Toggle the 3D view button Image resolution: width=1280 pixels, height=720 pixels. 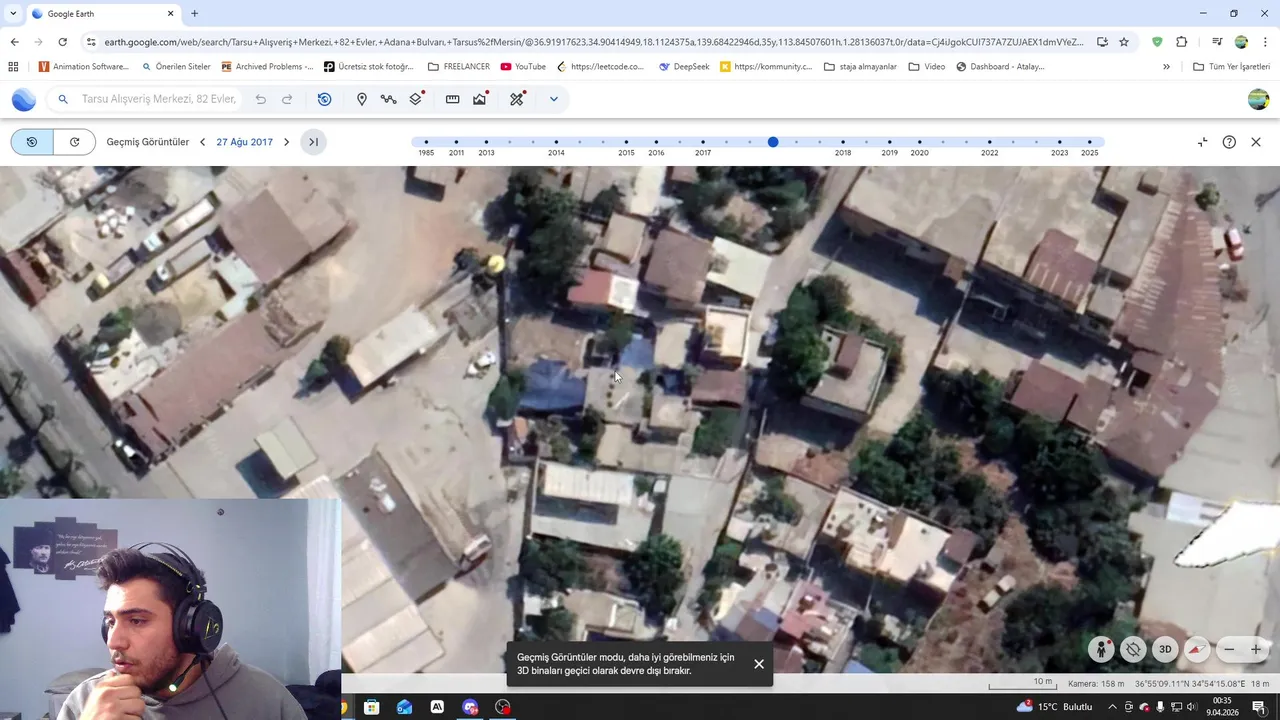coord(1165,649)
